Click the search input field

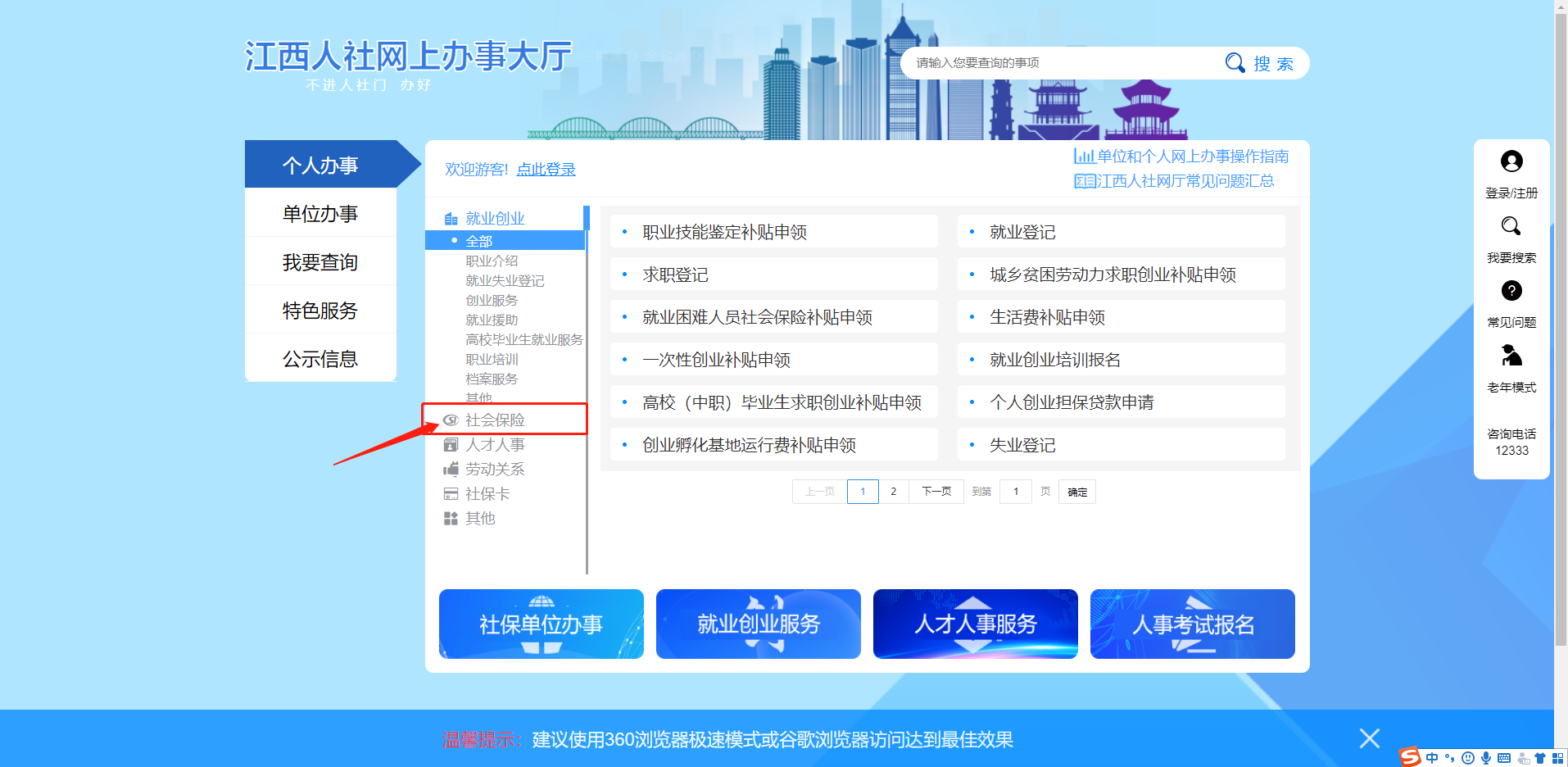1065,63
